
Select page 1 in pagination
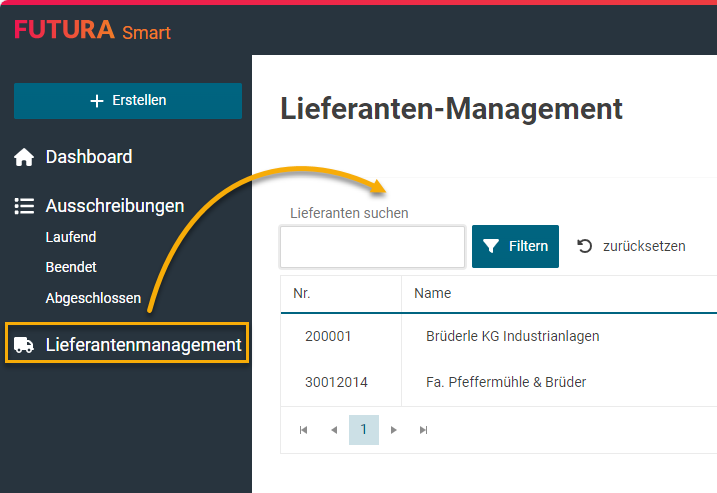[x=364, y=430]
